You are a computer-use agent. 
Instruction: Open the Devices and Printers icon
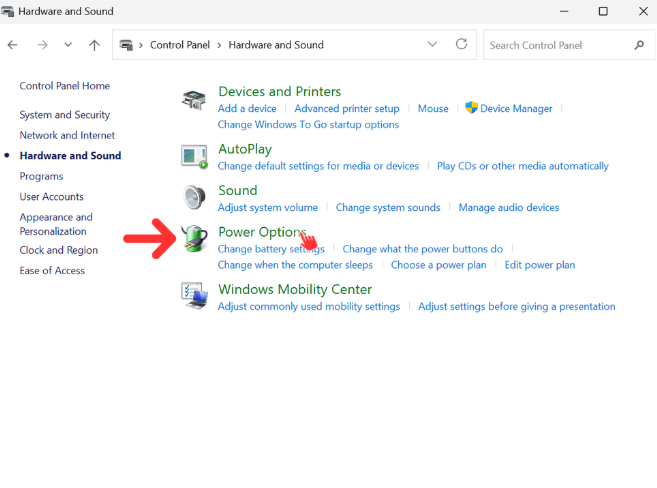(x=194, y=101)
